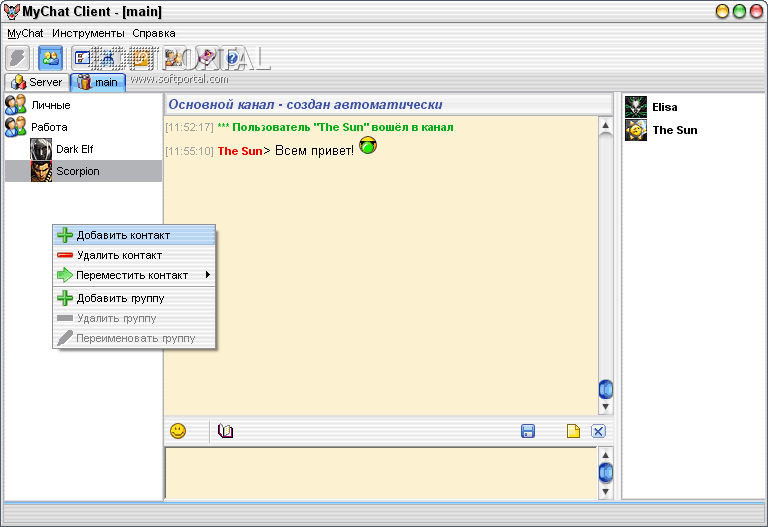Click the Всем привет! message text
This screenshot has height=527, width=768.
tap(314, 150)
